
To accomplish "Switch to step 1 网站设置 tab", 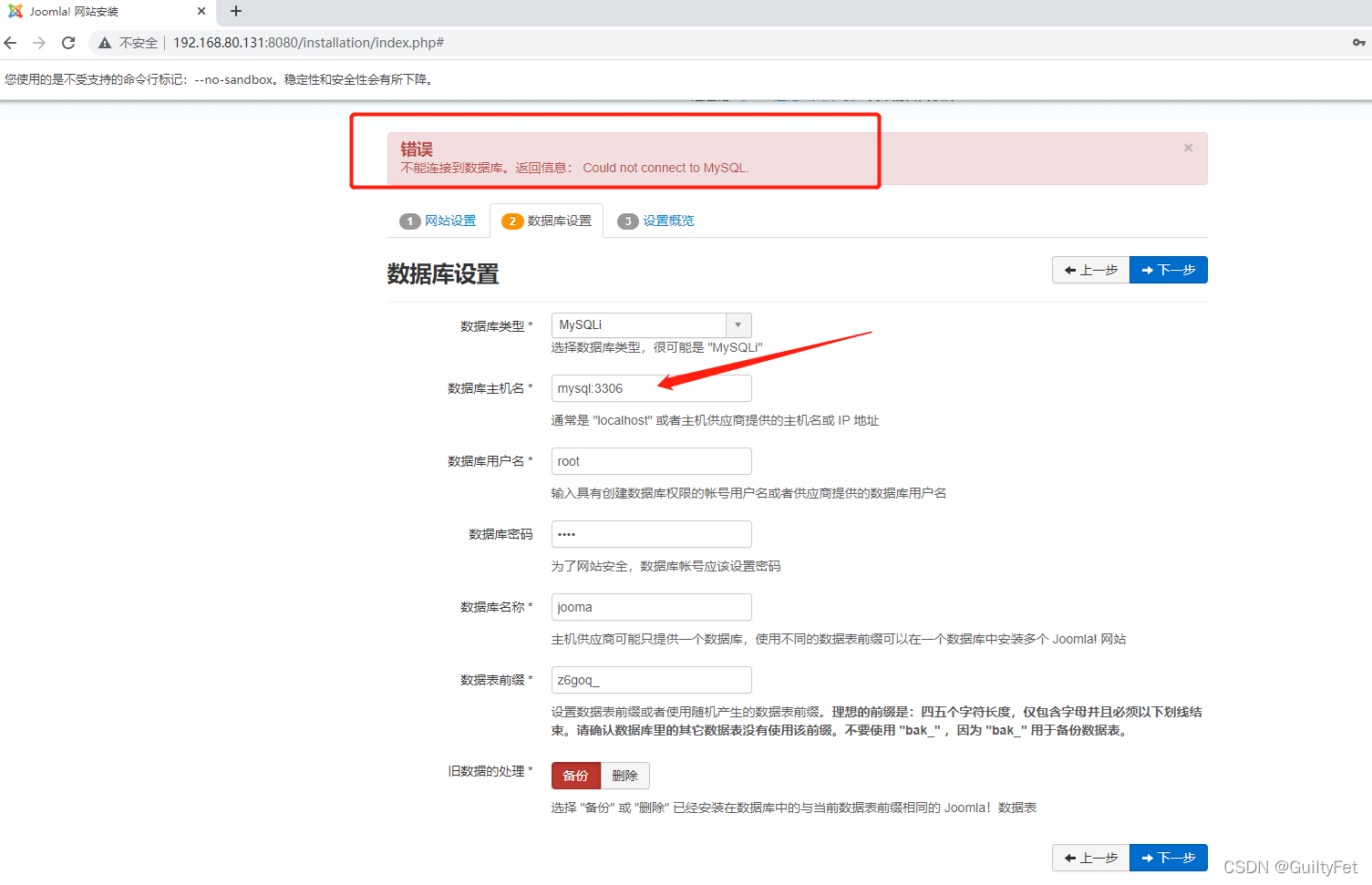I will (438, 221).
